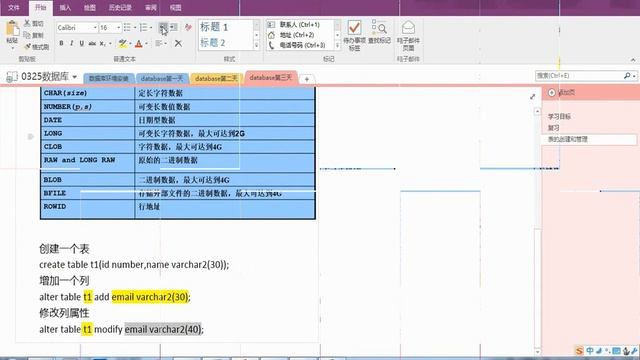
Task: Select the Format Painter brush
Action: pos(27,47)
